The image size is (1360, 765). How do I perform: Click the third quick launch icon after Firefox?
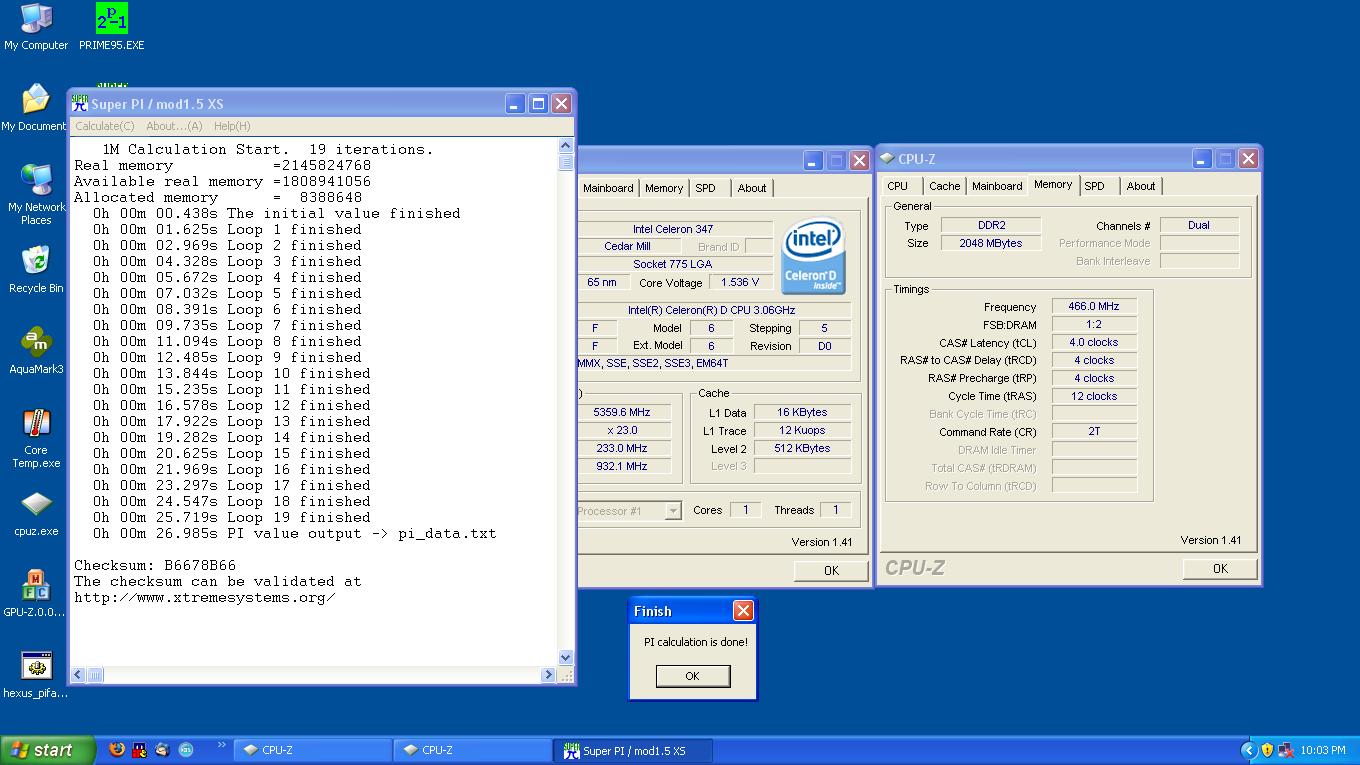click(x=162, y=749)
